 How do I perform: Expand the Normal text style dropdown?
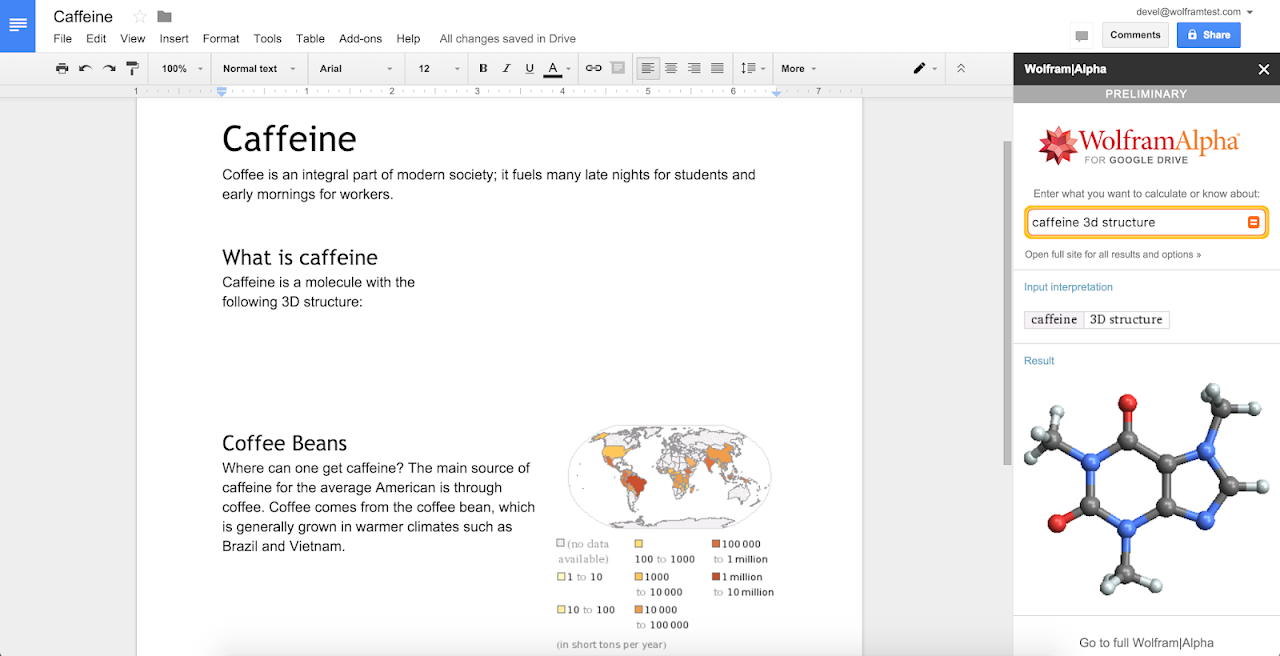click(x=259, y=69)
